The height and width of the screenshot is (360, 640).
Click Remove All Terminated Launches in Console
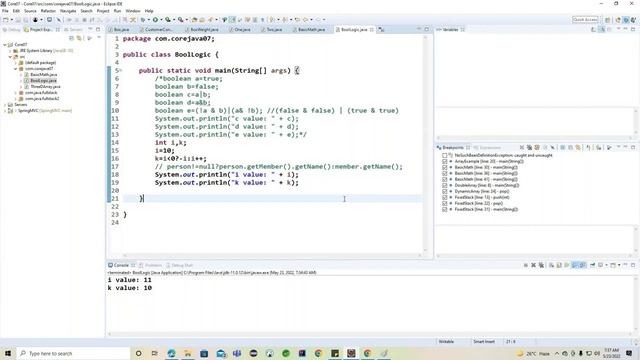click(541, 265)
